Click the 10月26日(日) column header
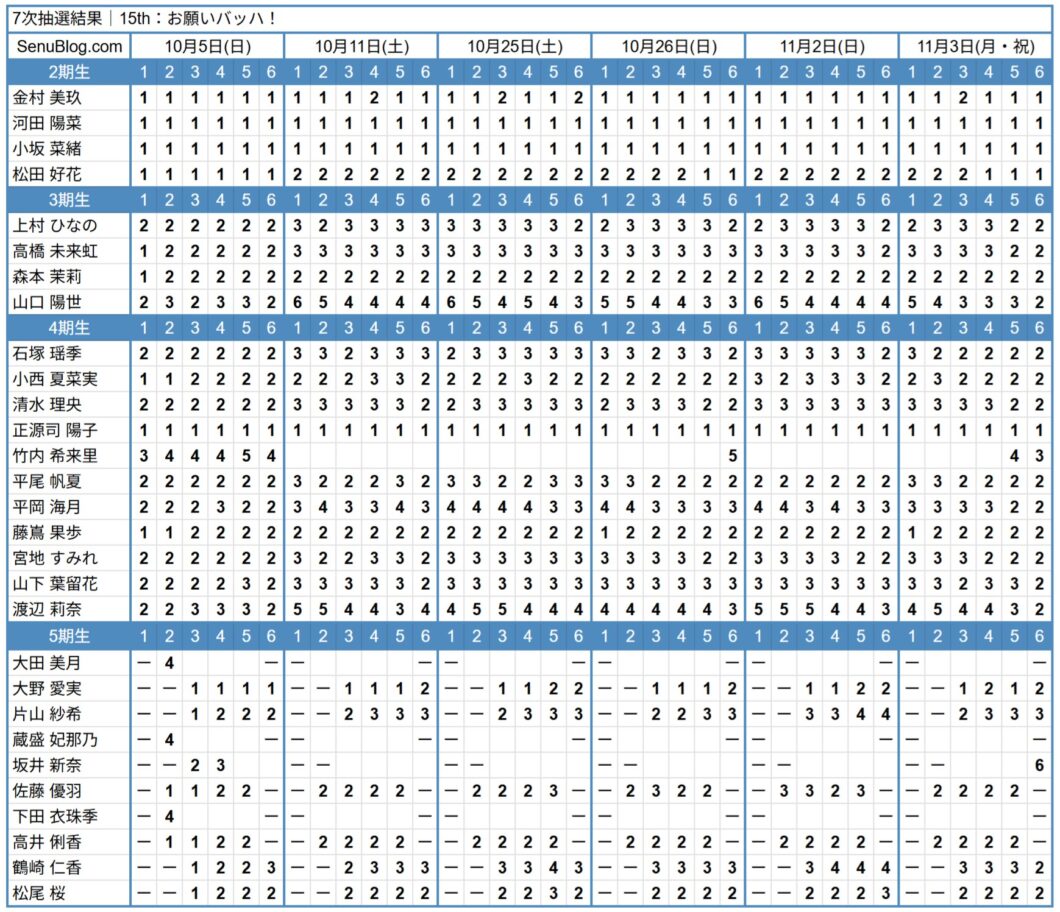The width and height of the screenshot is (1060, 912). pos(669,47)
